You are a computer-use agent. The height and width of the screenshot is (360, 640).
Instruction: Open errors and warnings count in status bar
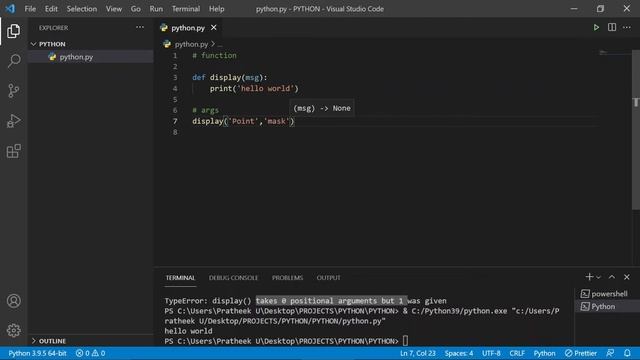(x=90, y=353)
